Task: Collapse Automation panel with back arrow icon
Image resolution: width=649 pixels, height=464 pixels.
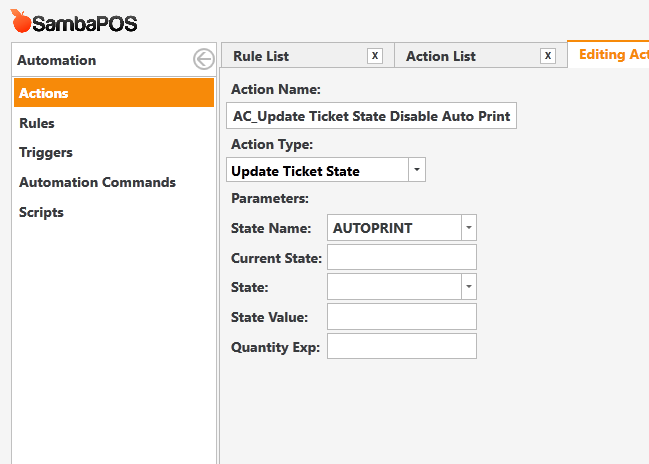Action: pos(204,59)
